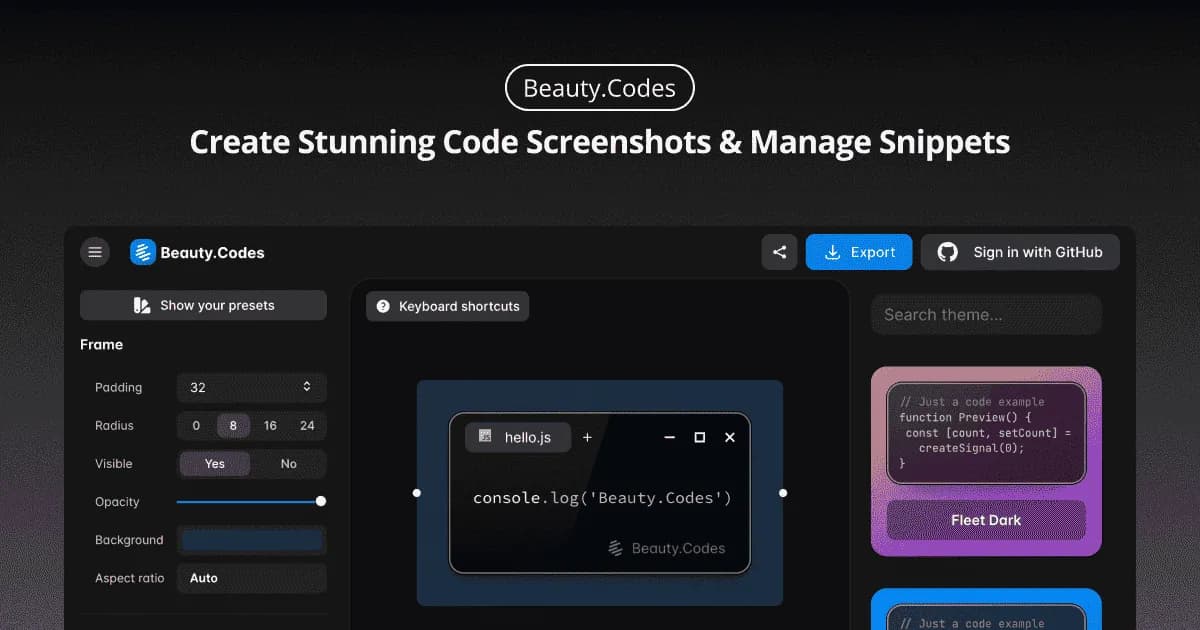Screen dimensions: 1200x630
Task: Open the share options icon
Action: pyautogui.click(x=780, y=252)
